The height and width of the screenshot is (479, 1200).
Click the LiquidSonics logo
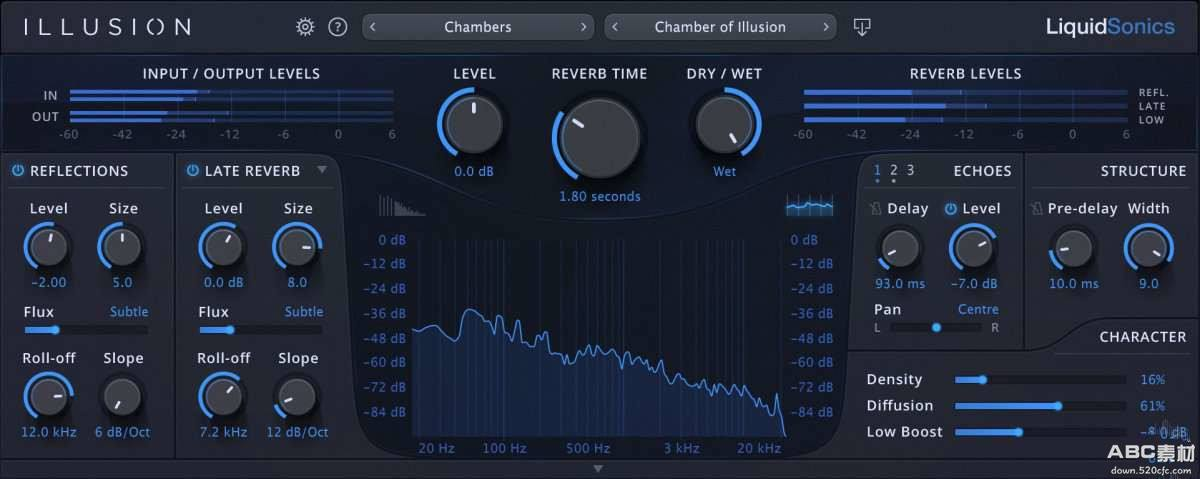click(x=1110, y=27)
